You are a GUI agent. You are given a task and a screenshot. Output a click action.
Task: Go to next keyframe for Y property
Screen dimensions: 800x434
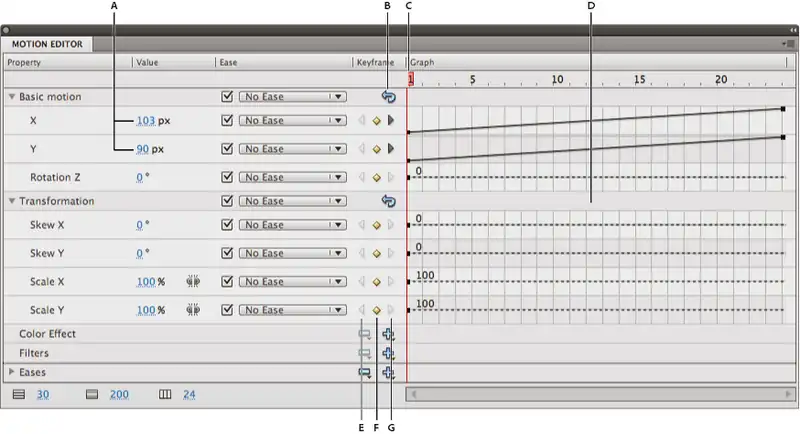(391, 149)
